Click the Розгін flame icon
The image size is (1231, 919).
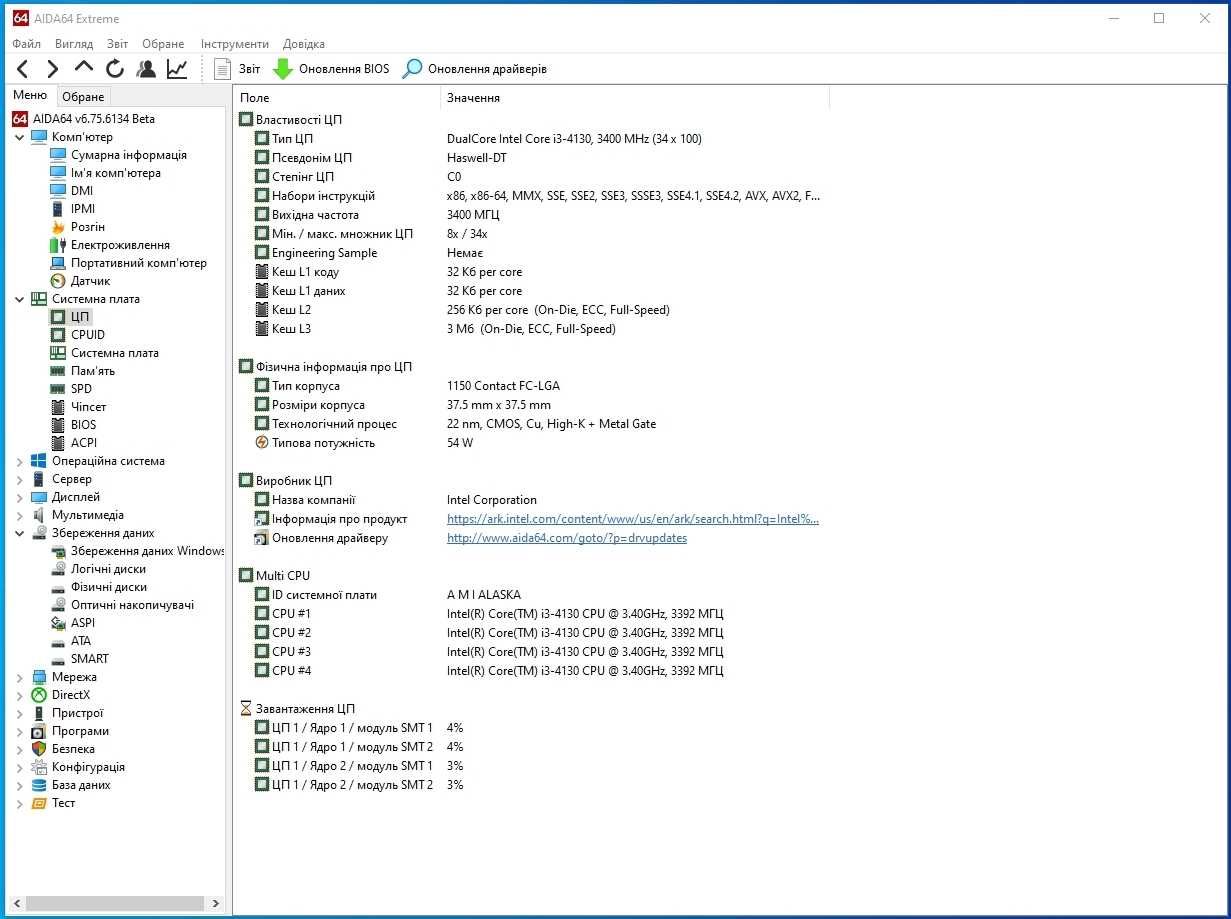pyautogui.click(x=58, y=227)
